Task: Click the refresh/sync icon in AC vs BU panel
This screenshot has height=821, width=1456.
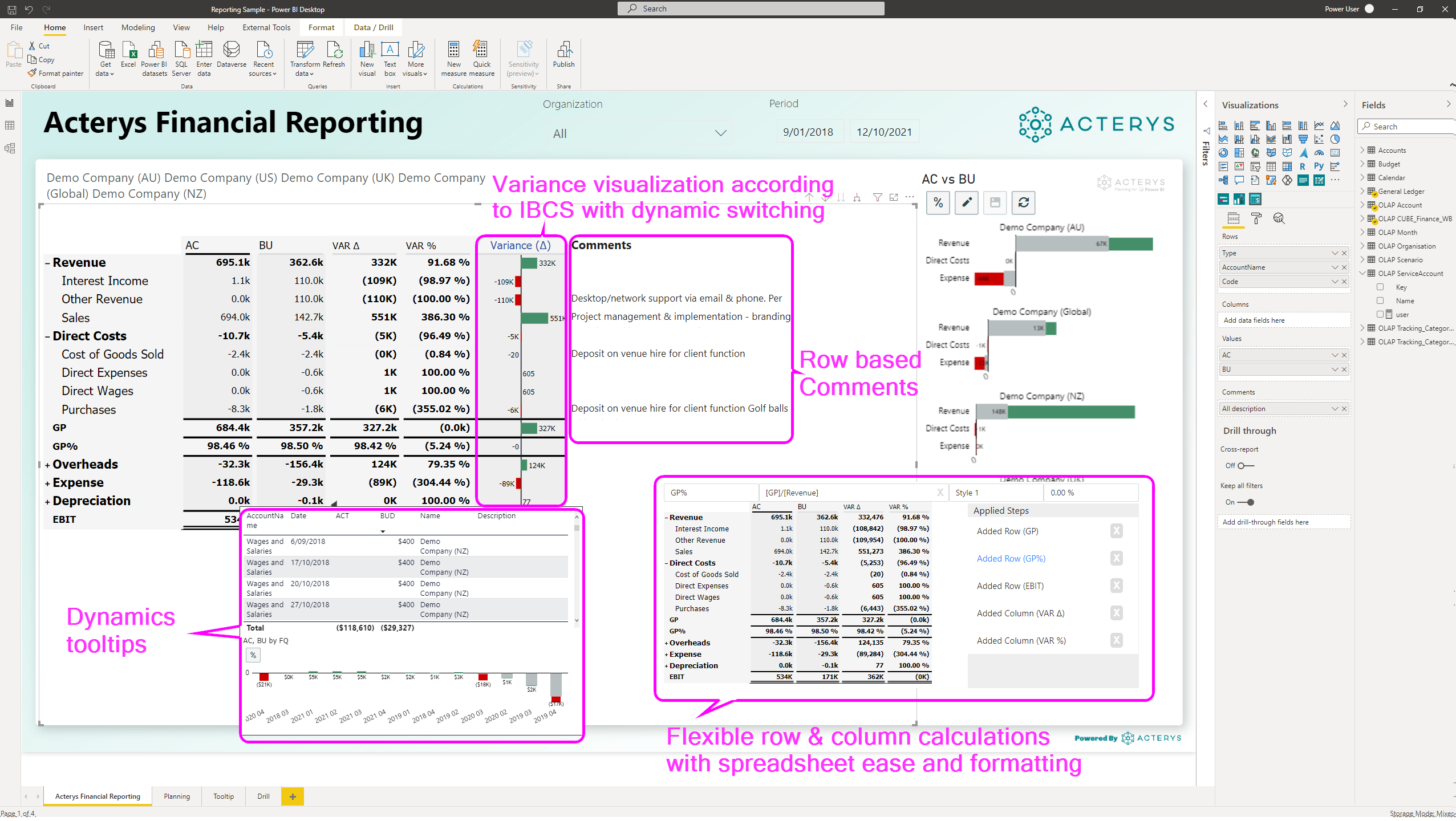Action: [x=1024, y=203]
